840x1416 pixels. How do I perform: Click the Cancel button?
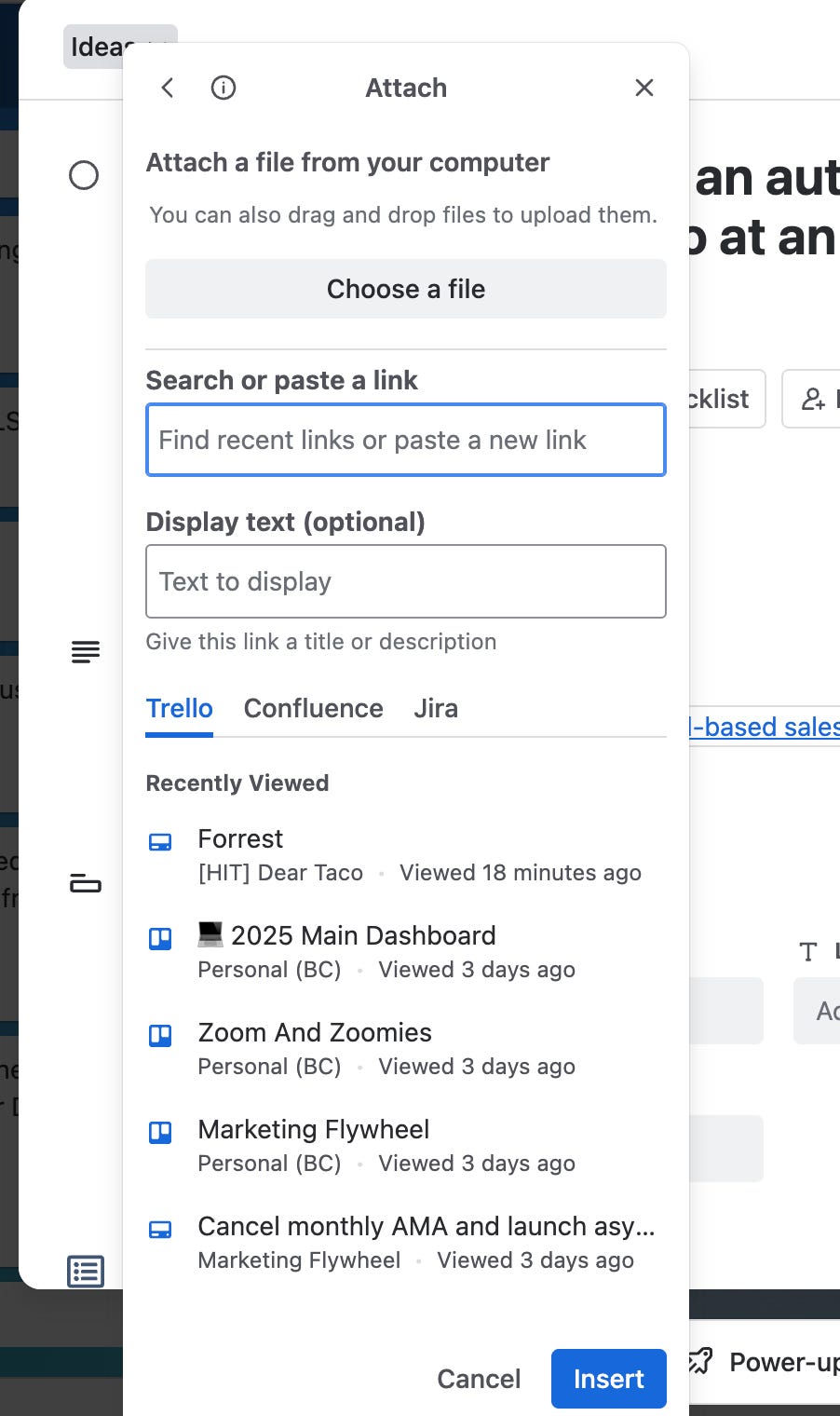(479, 1379)
